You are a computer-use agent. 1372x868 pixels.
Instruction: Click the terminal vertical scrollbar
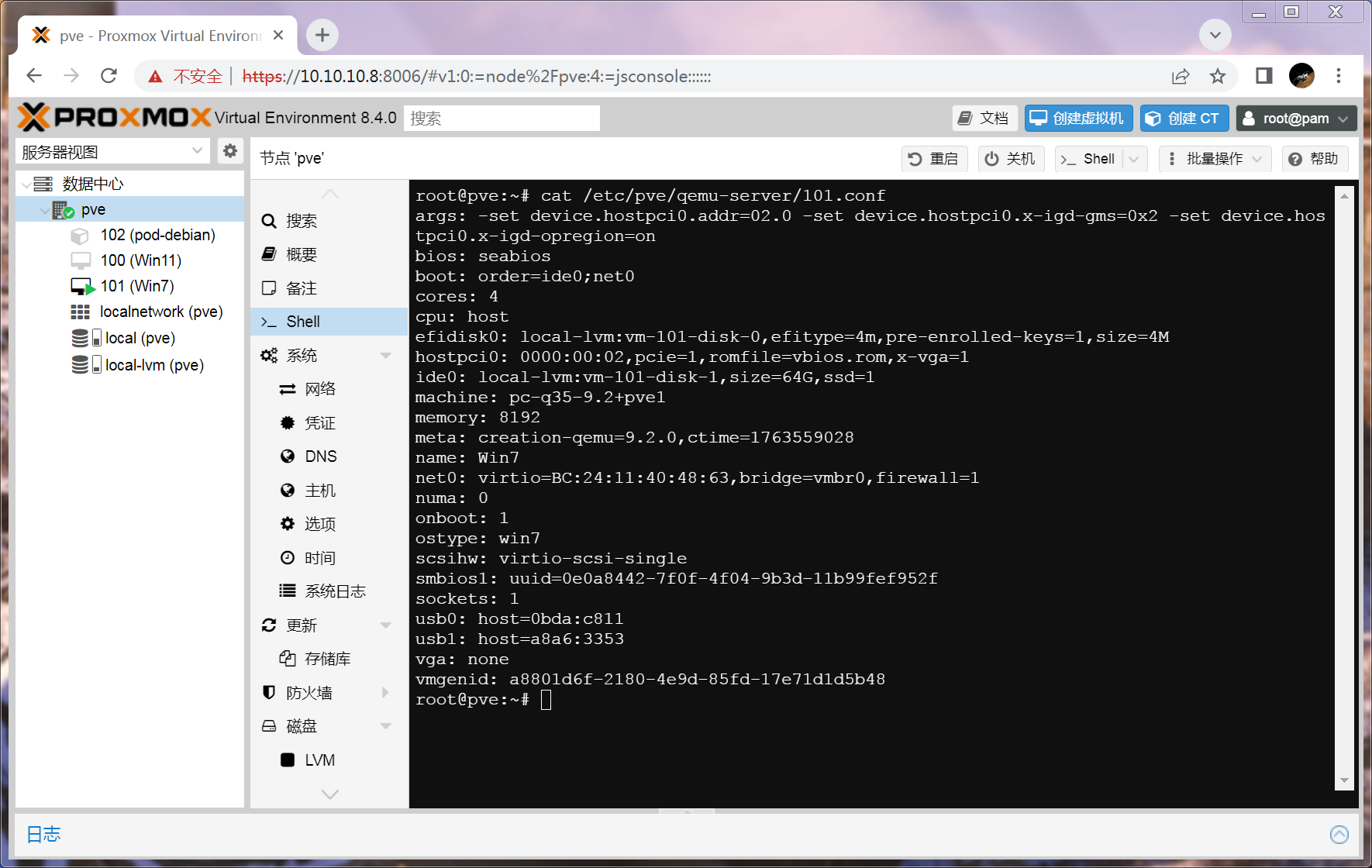click(1344, 488)
